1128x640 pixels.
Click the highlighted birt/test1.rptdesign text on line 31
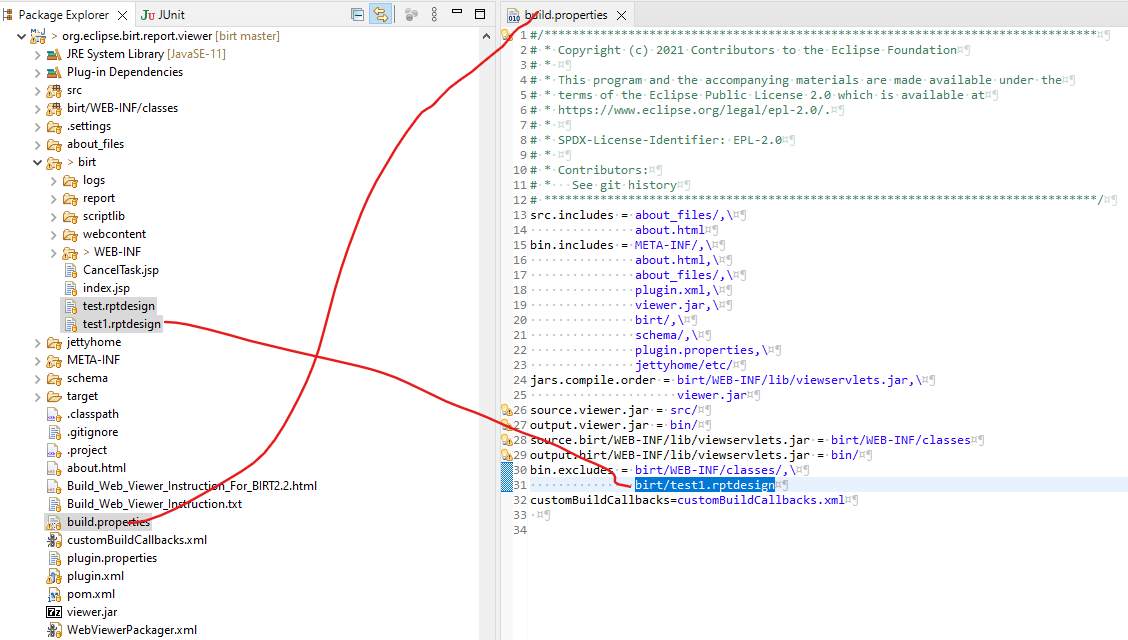click(x=704, y=484)
